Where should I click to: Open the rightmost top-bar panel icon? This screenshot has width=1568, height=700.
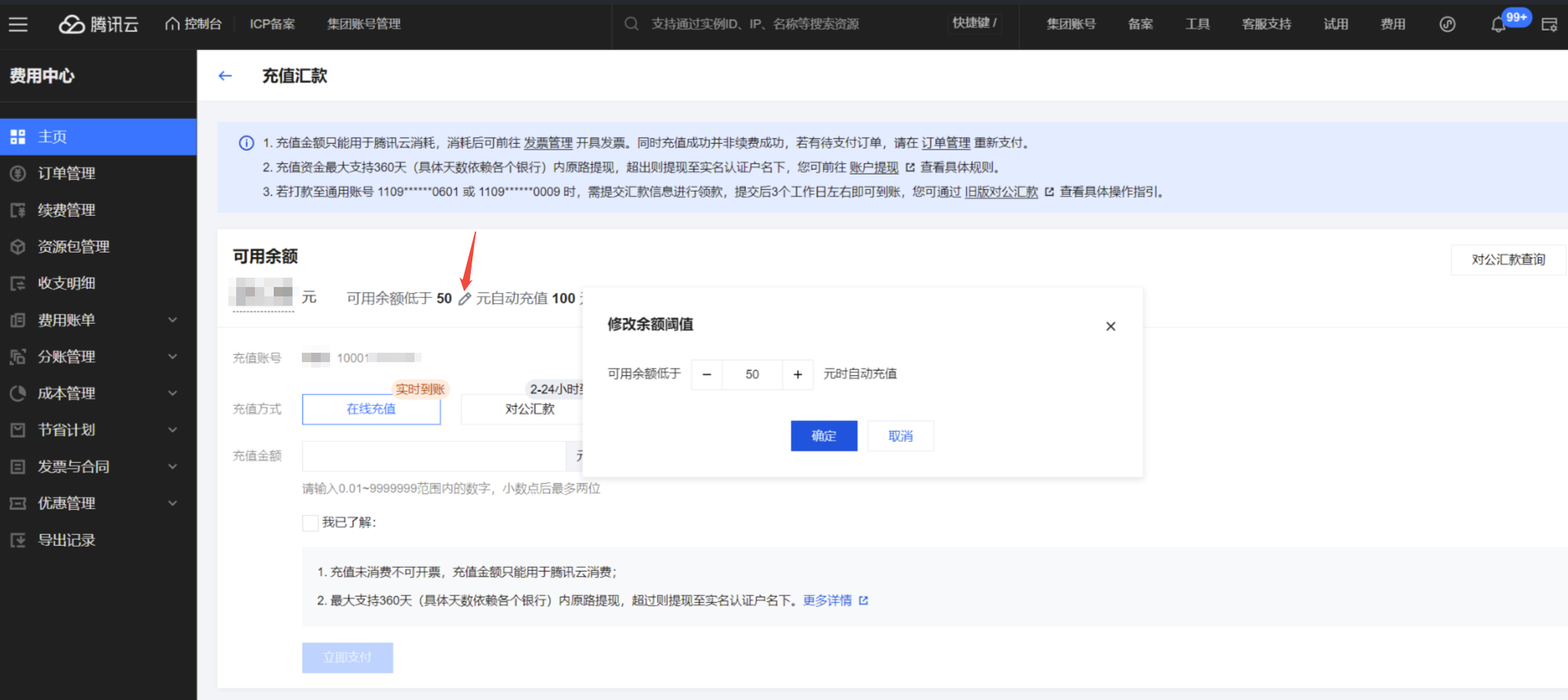tap(1548, 25)
